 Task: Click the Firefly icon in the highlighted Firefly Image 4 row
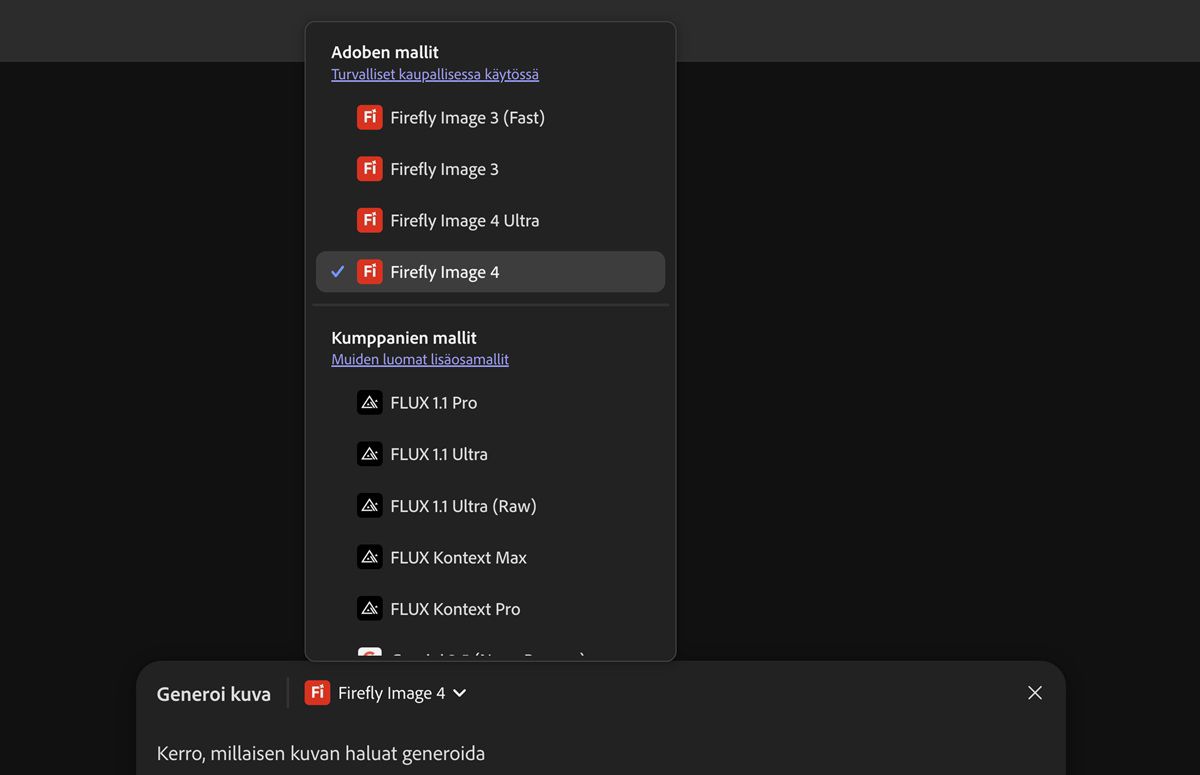(x=370, y=272)
